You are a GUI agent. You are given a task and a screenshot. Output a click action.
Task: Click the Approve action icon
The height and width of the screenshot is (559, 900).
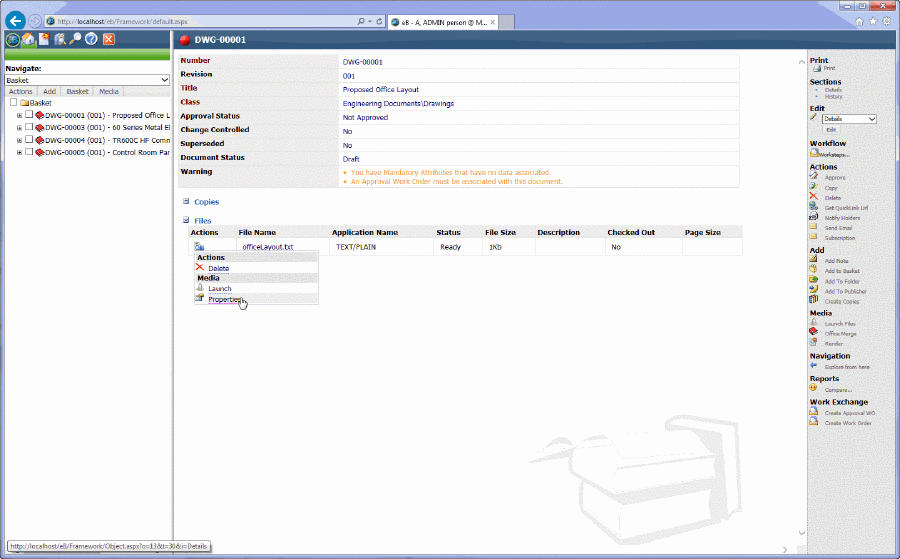[x=813, y=176]
